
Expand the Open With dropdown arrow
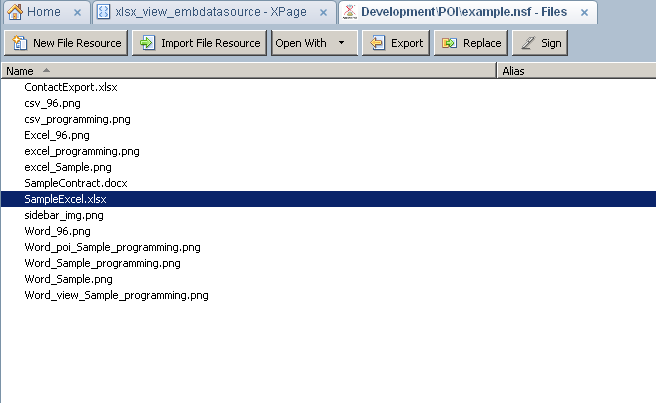point(341,43)
